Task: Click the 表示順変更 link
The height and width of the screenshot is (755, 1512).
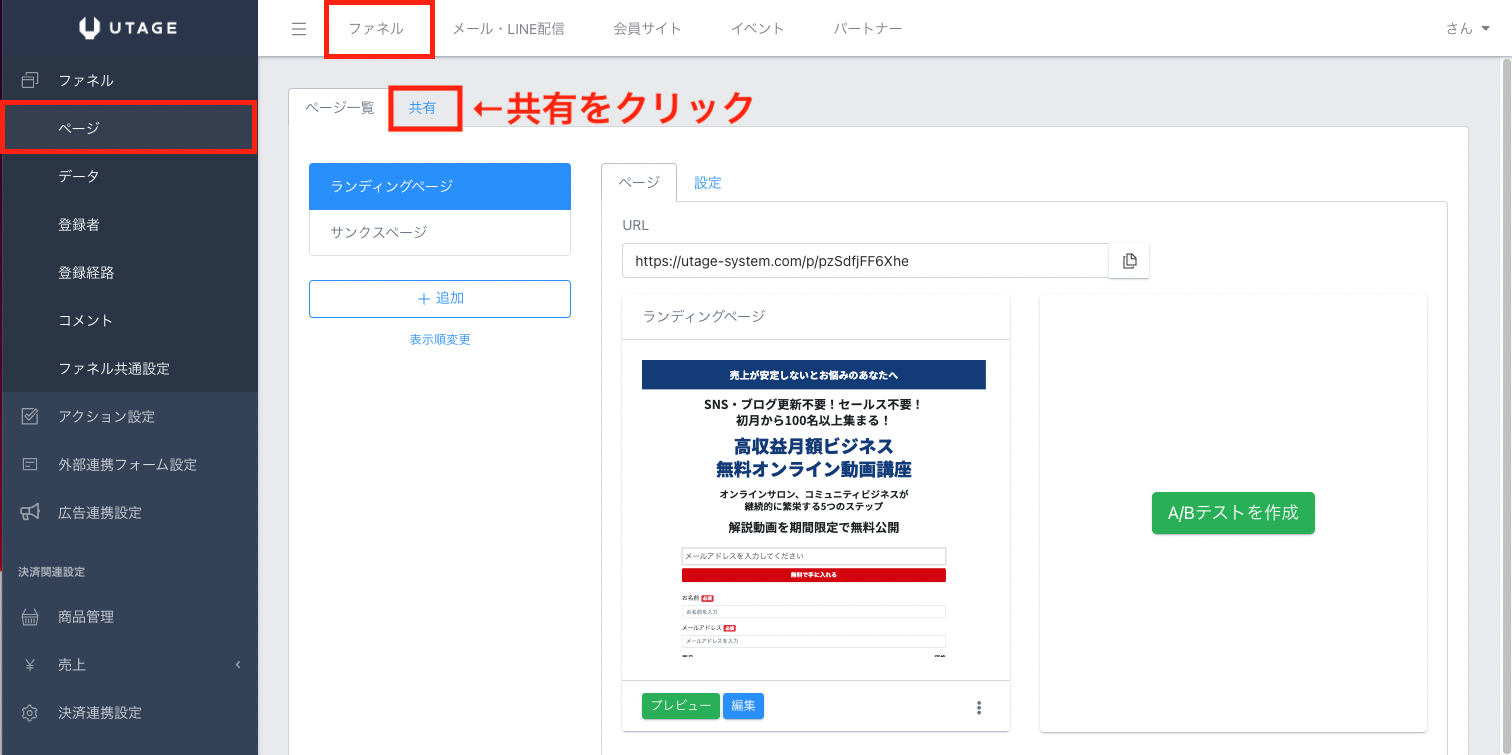Action: 440,340
